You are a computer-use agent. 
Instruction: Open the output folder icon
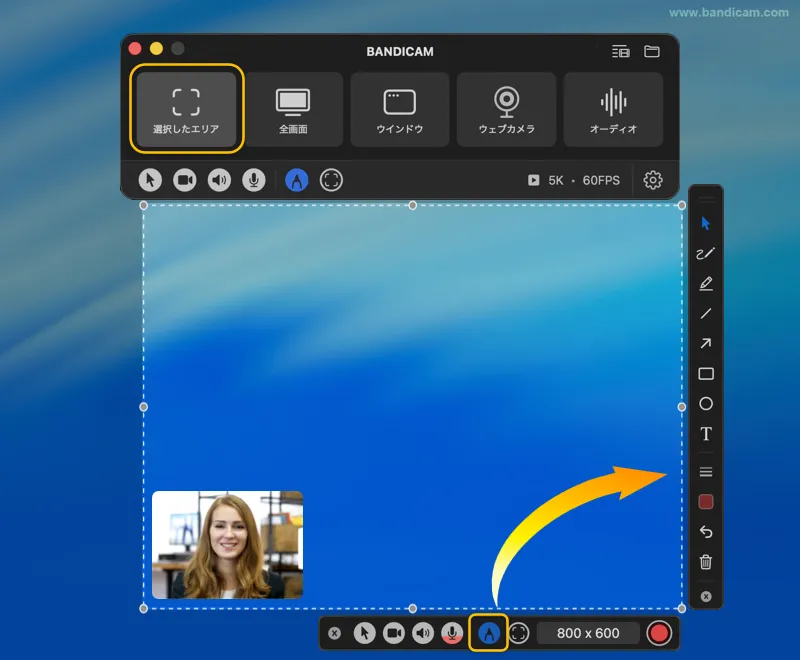pyautogui.click(x=652, y=52)
